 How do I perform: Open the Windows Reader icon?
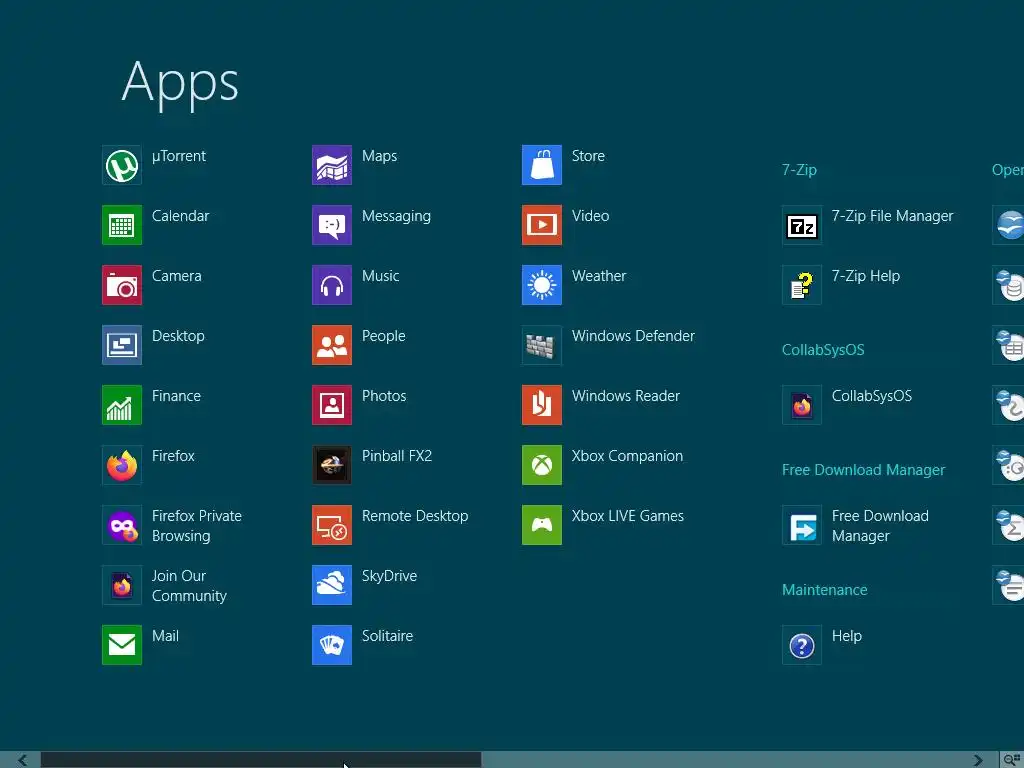[542, 405]
